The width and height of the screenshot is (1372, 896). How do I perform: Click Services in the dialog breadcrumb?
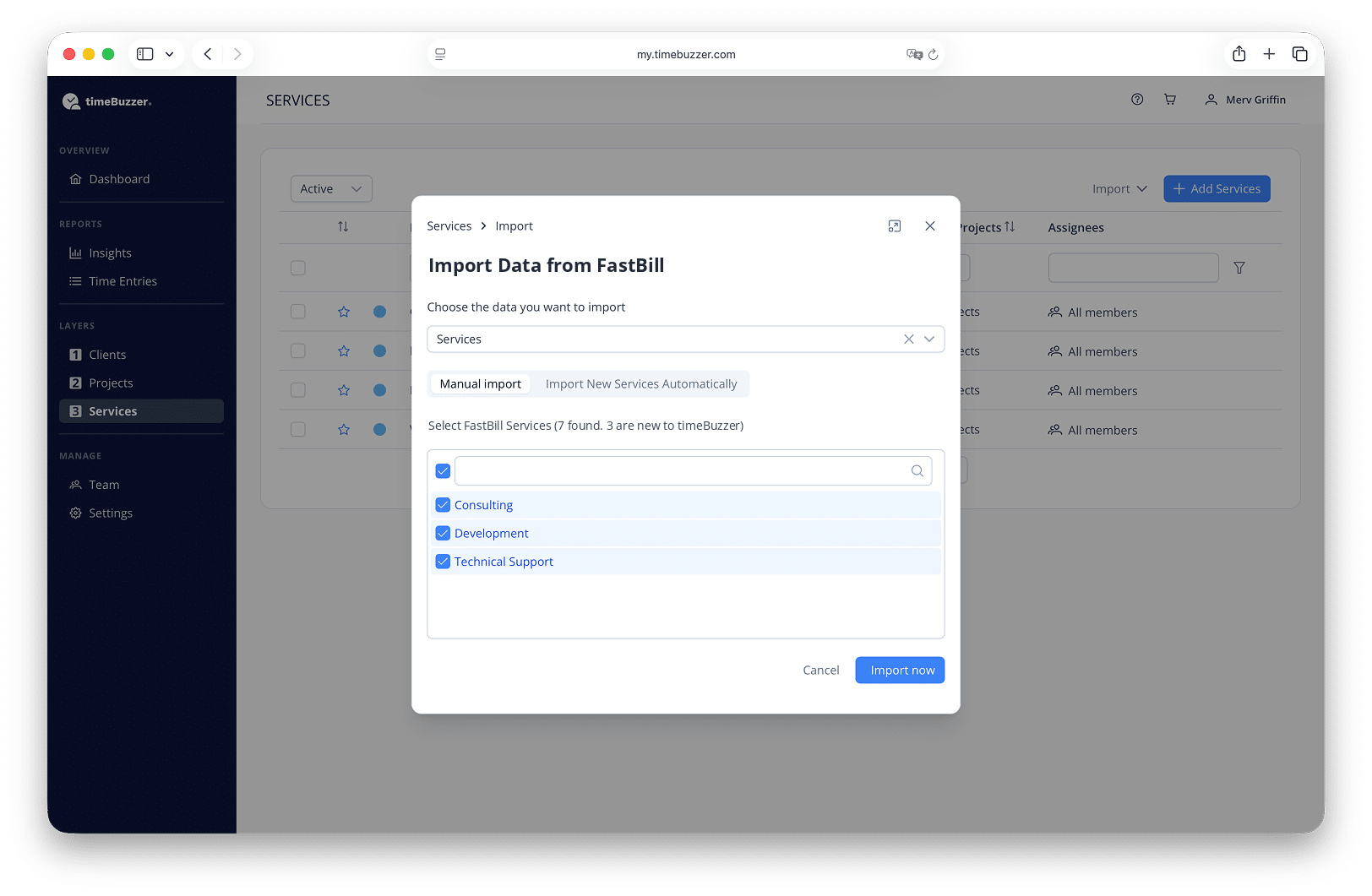pyautogui.click(x=449, y=226)
